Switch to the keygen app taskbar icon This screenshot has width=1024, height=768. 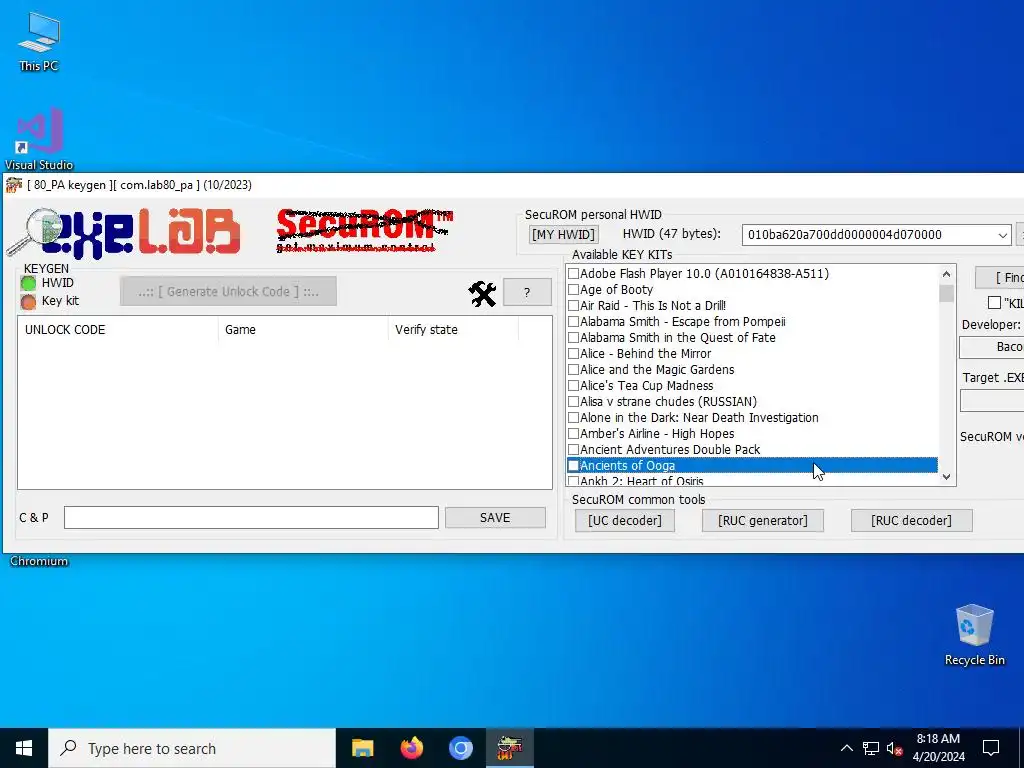point(510,748)
